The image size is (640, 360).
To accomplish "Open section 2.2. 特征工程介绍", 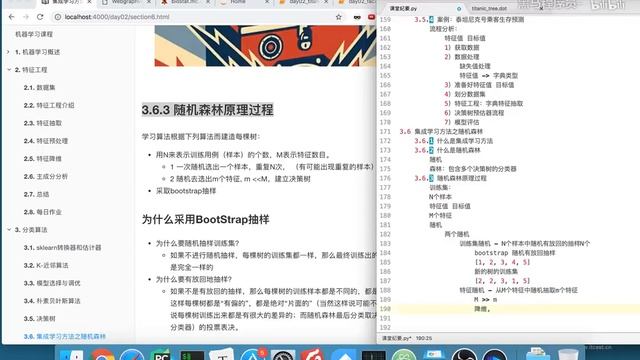I will click(49, 105).
